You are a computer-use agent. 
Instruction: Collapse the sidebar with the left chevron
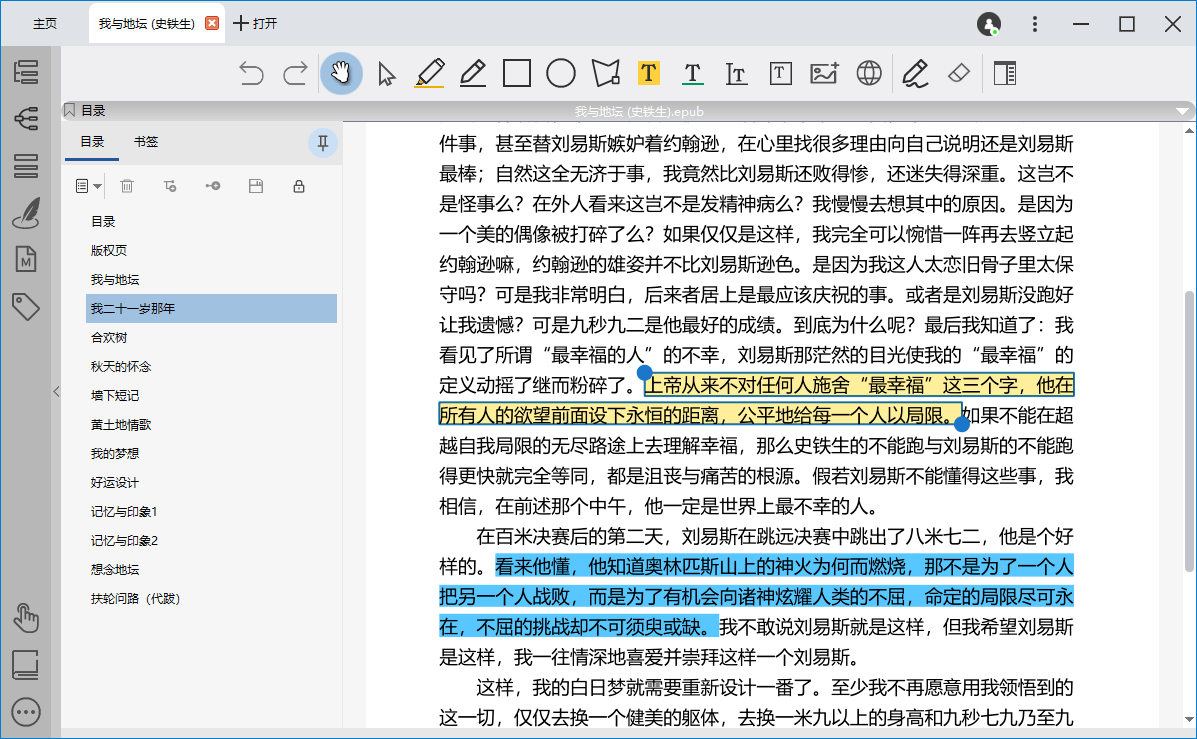(56, 392)
